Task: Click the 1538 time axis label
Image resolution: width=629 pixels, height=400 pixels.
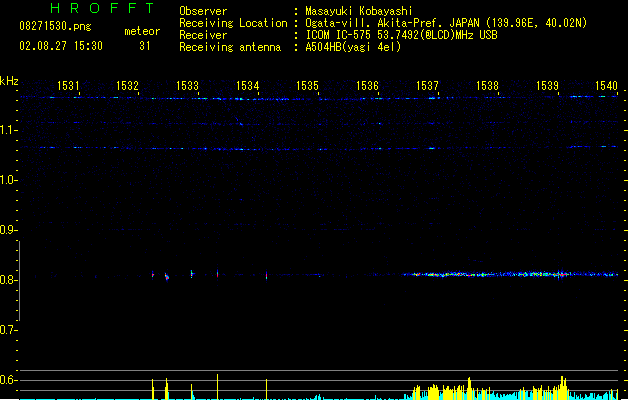Action: pyautogui.click(x=487, y=85)
